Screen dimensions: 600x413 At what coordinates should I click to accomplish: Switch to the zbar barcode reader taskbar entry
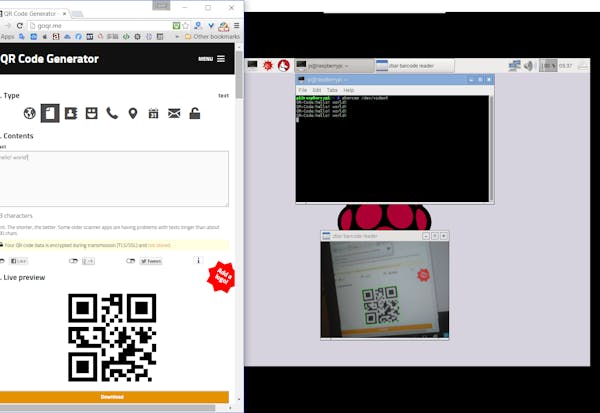[x=414, y=66]
